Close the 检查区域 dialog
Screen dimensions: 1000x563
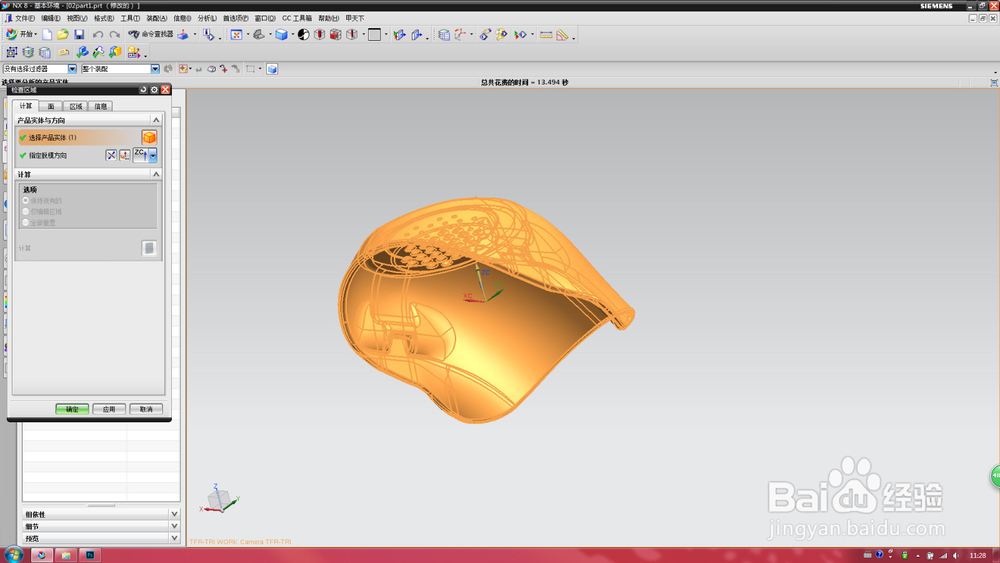(x=165, y=90)
